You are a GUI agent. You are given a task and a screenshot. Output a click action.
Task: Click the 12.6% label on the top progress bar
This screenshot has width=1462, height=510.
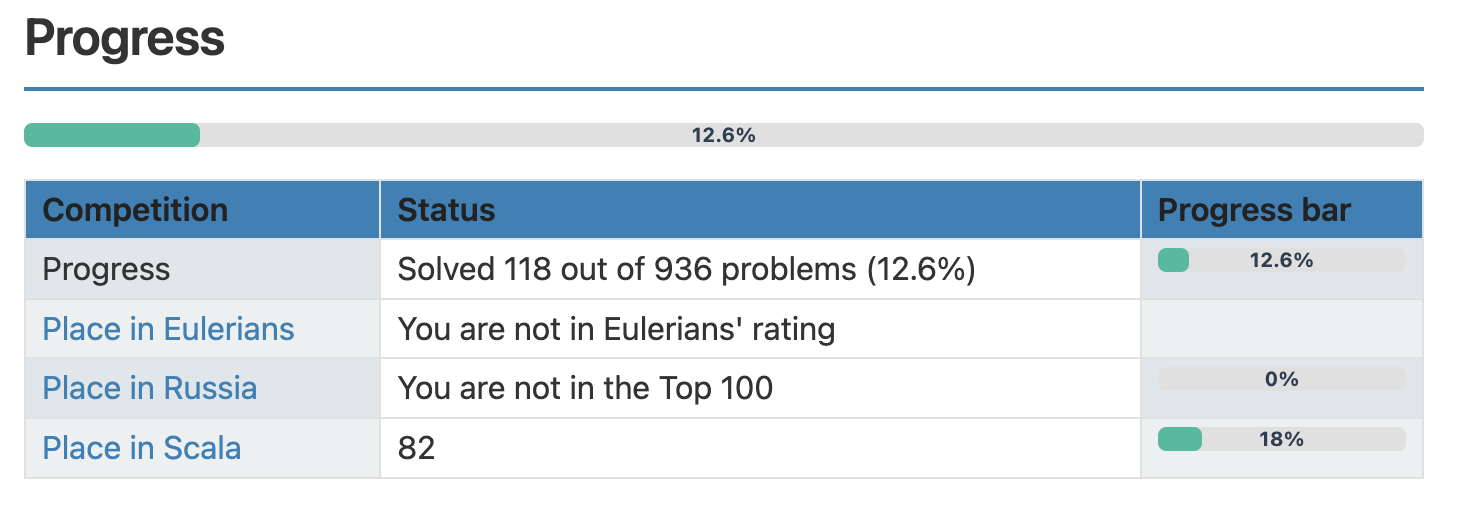coord(723,136)
